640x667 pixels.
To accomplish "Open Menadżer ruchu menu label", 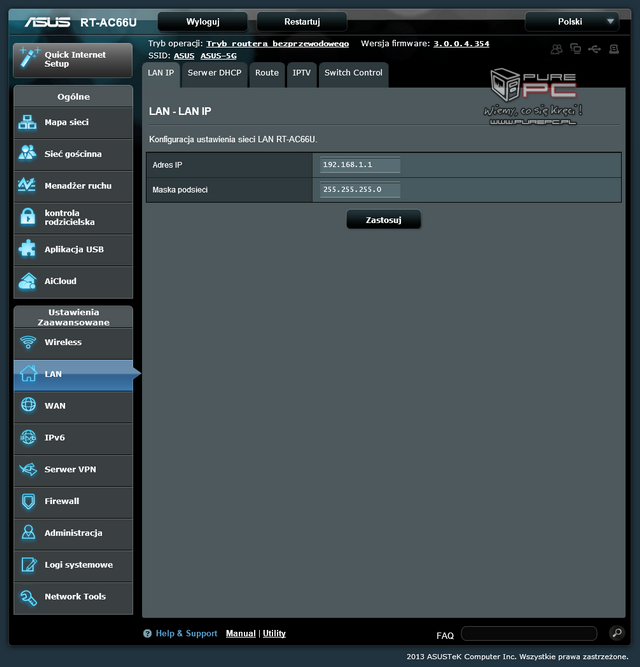I will 78,186.
